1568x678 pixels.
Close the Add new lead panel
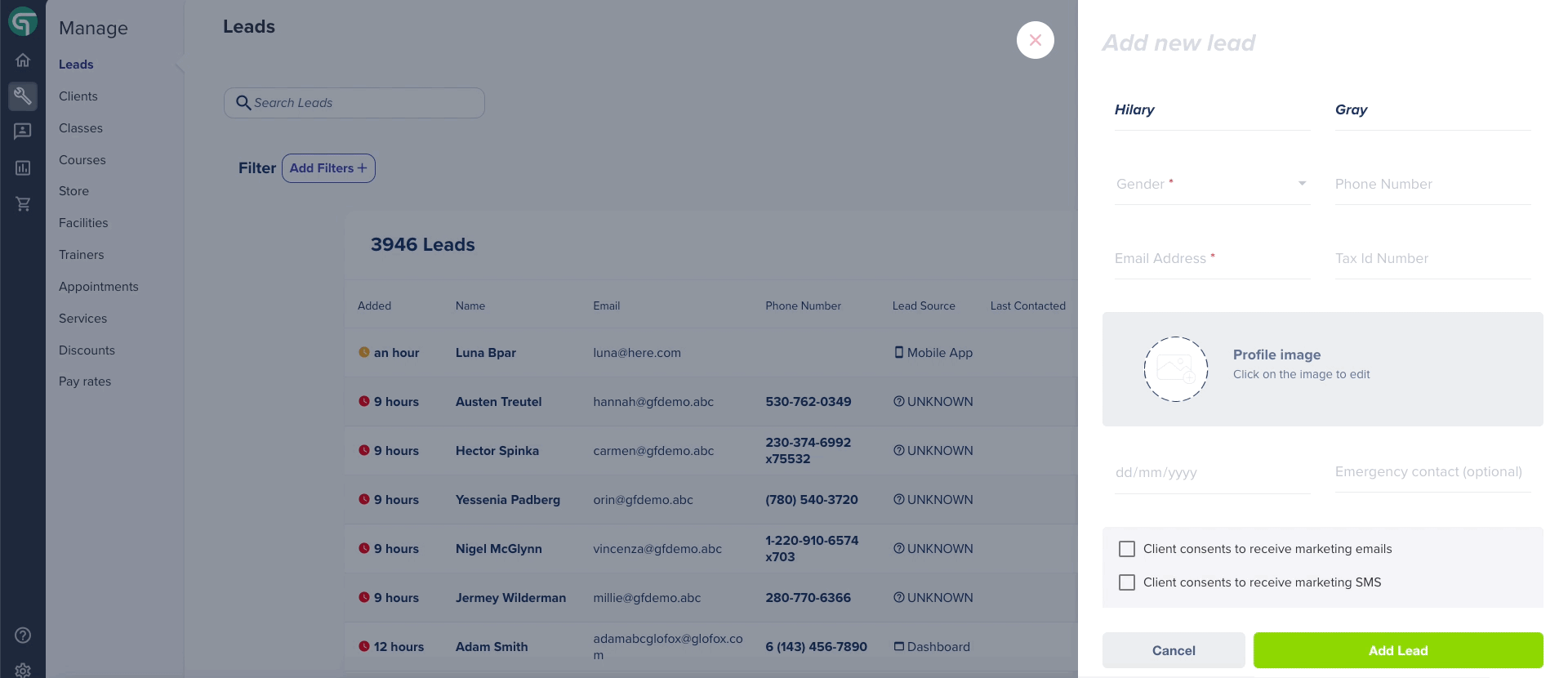pos(1036,40)
